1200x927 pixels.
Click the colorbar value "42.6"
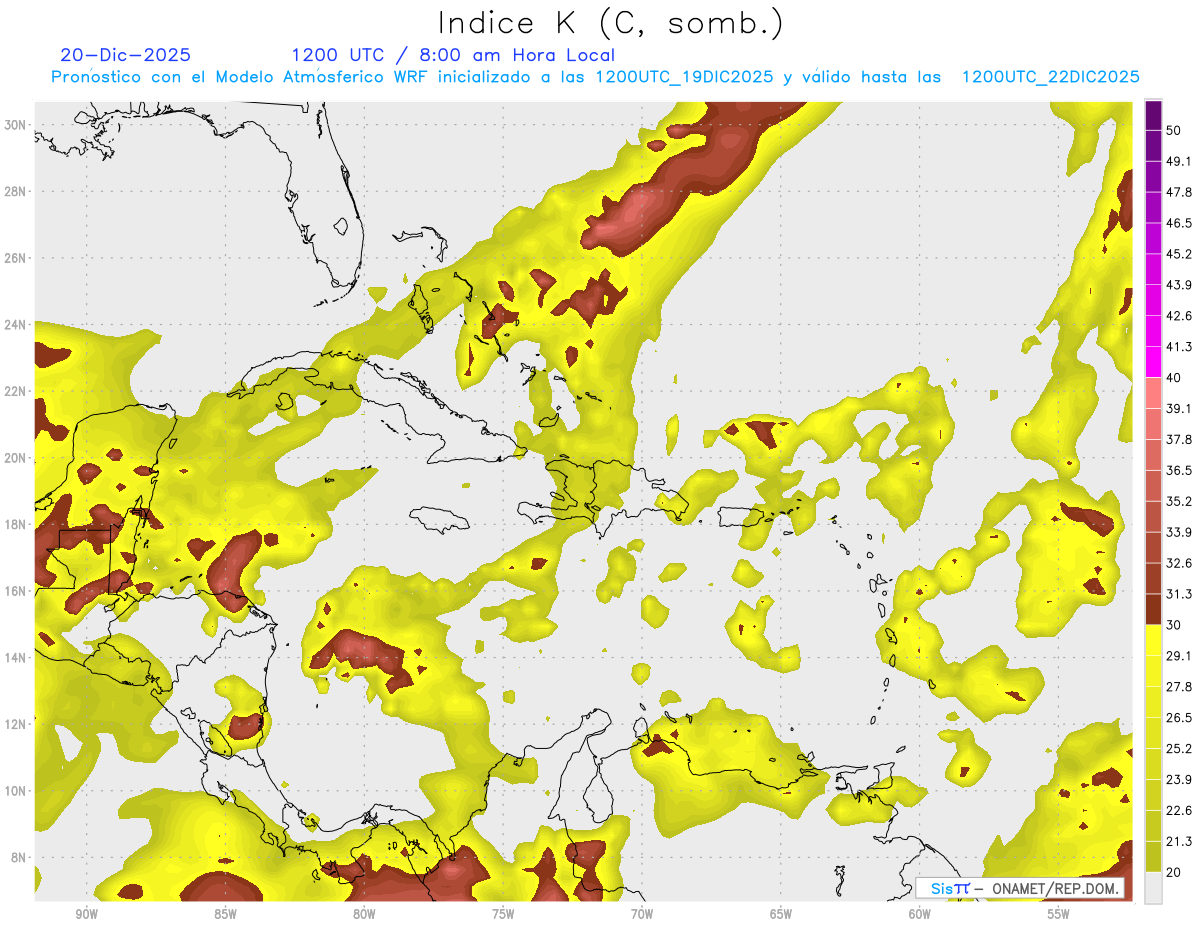pos(1180,316)
